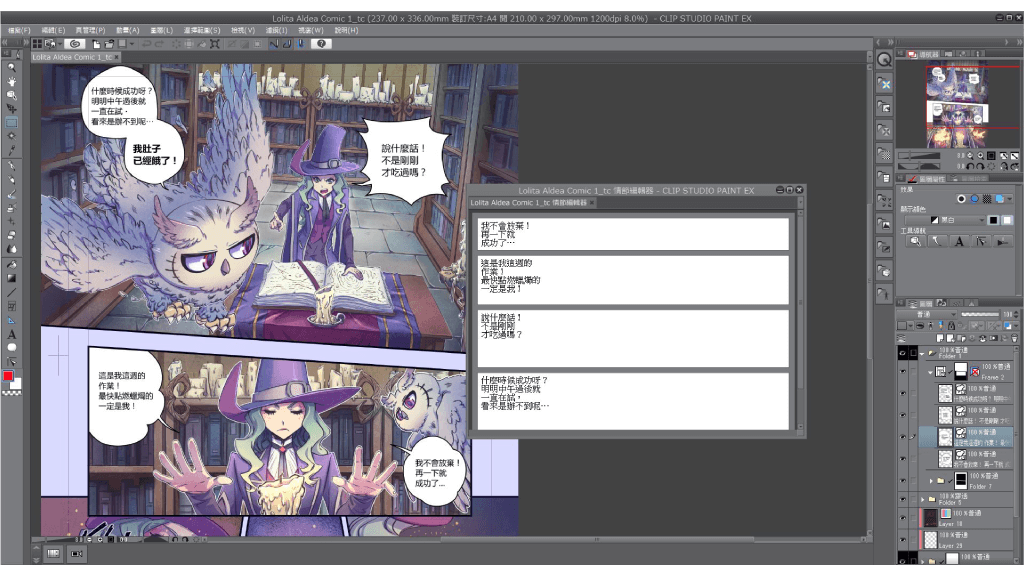
Task: Open the layer blending mode dropdown
Action: pyautogui.click(x=923, y=314)
